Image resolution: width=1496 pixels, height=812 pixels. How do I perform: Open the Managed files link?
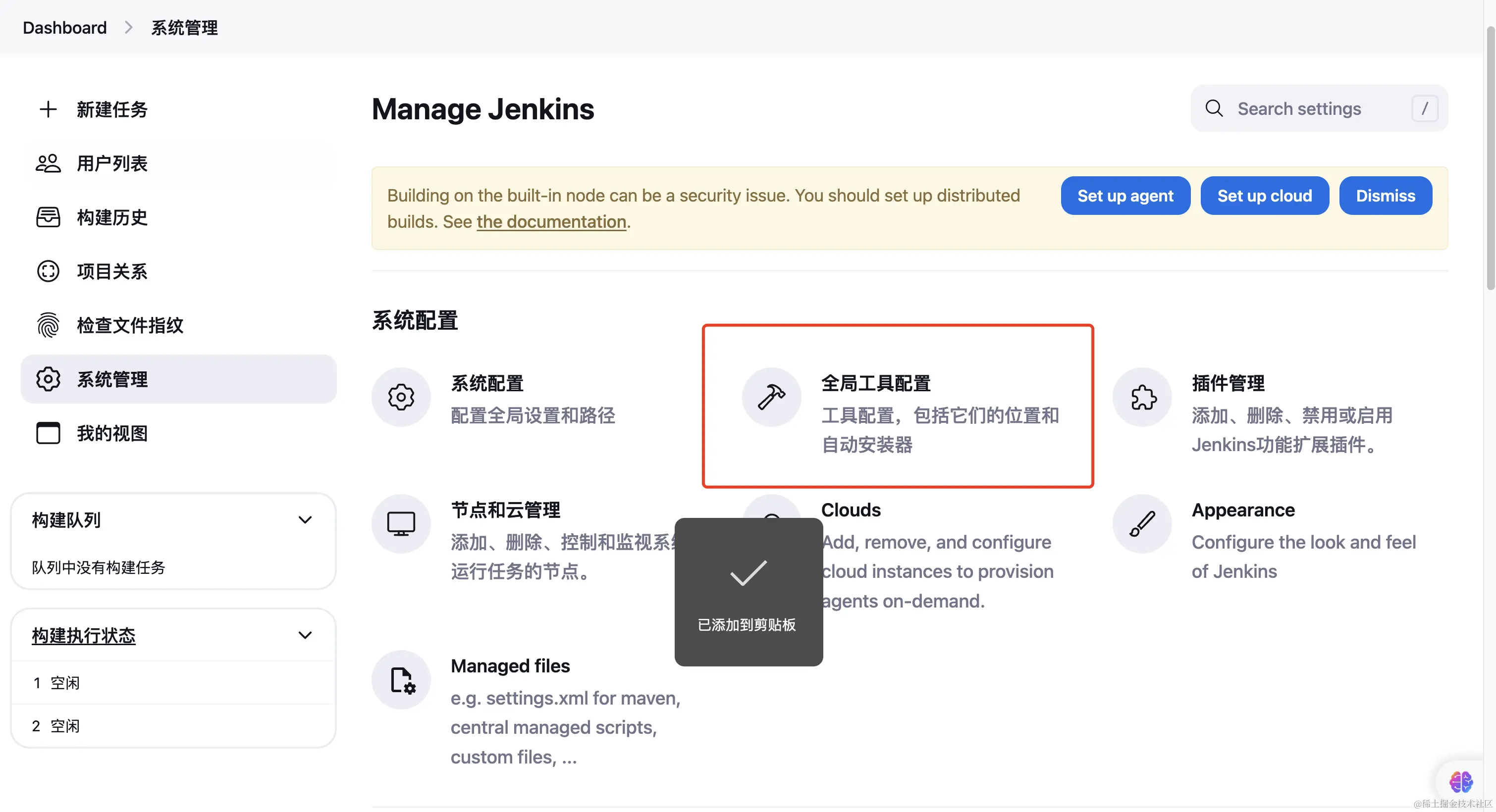pos(511,666)
